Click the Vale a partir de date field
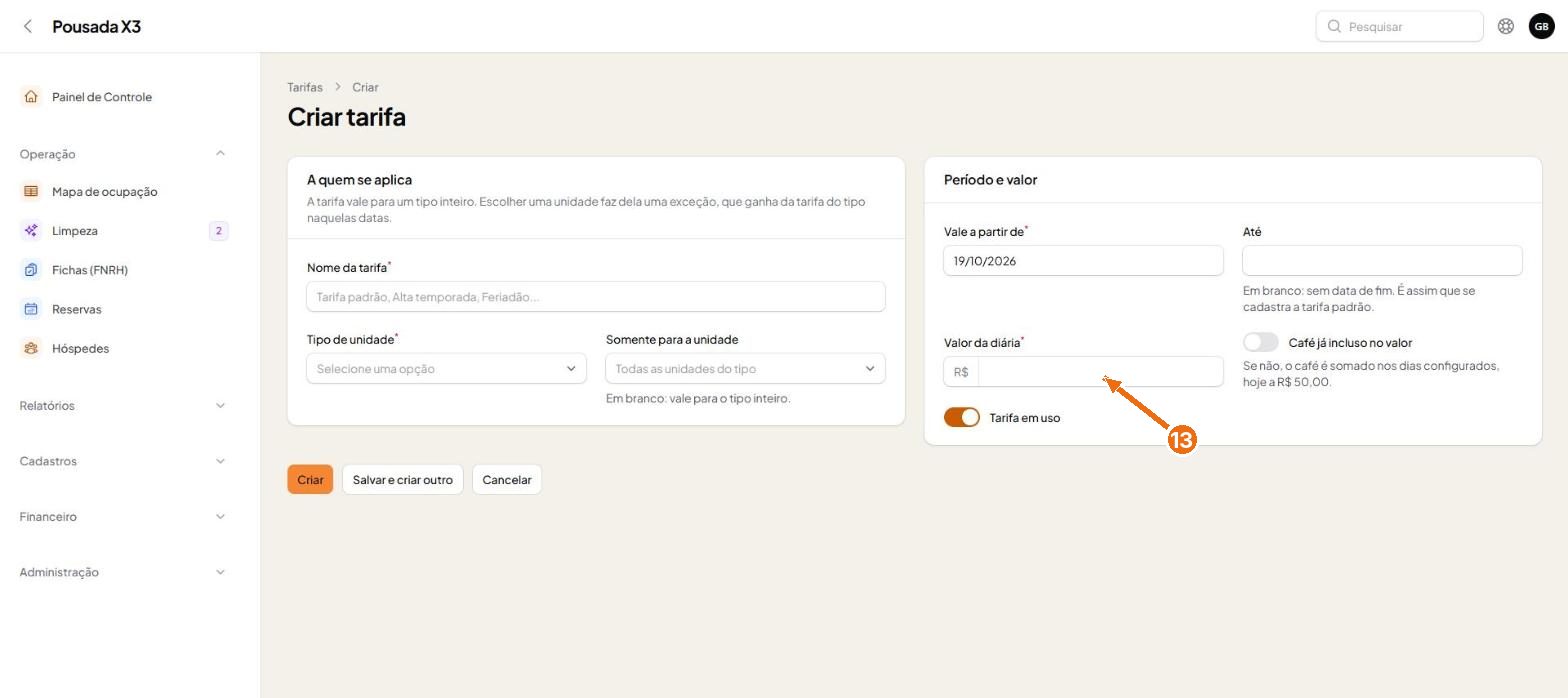Screen dimensions: 1568x698 pos(1083,260)
